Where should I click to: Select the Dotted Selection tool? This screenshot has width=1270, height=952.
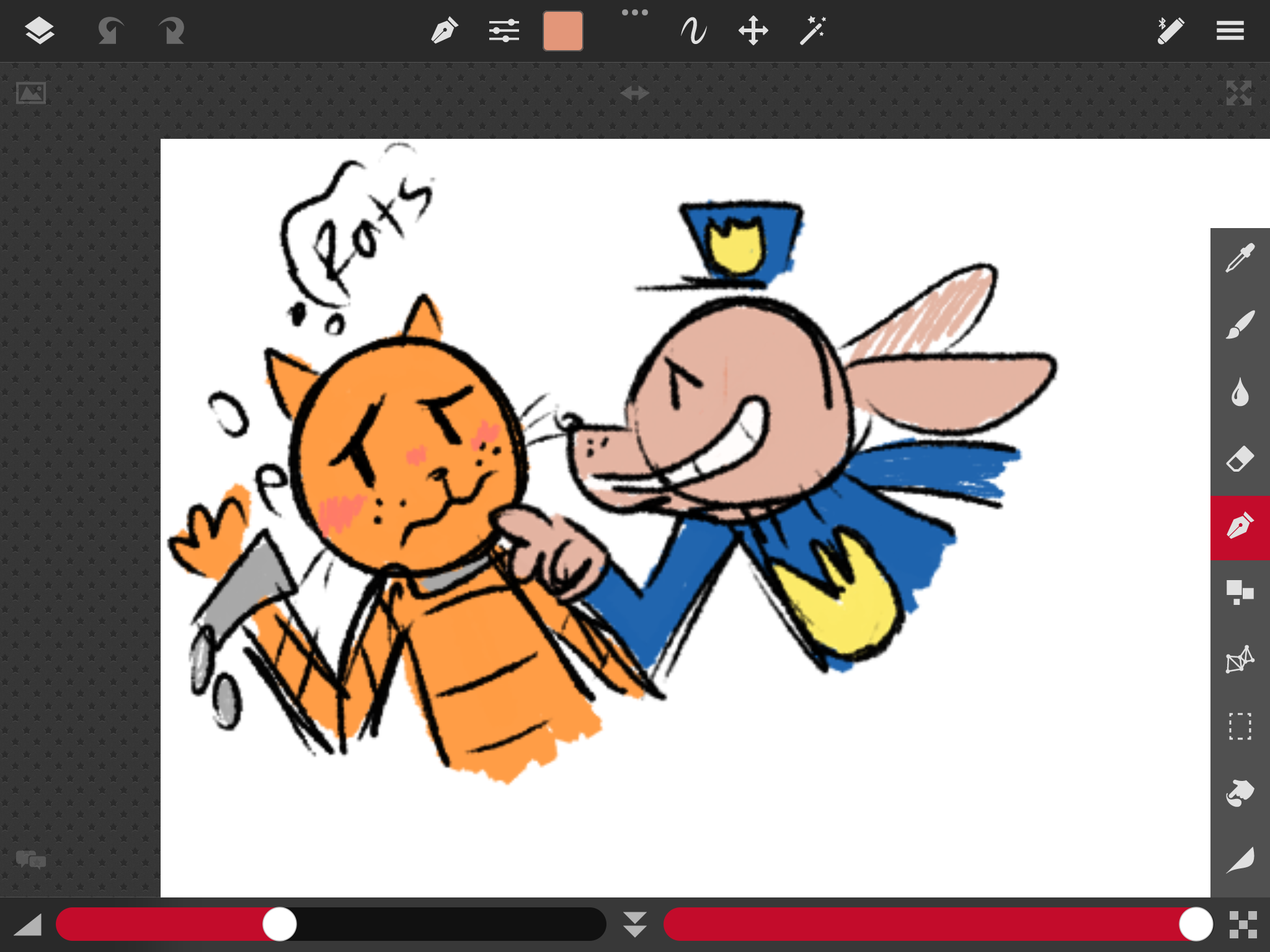pyautogui.click(x=1240, y=726)
